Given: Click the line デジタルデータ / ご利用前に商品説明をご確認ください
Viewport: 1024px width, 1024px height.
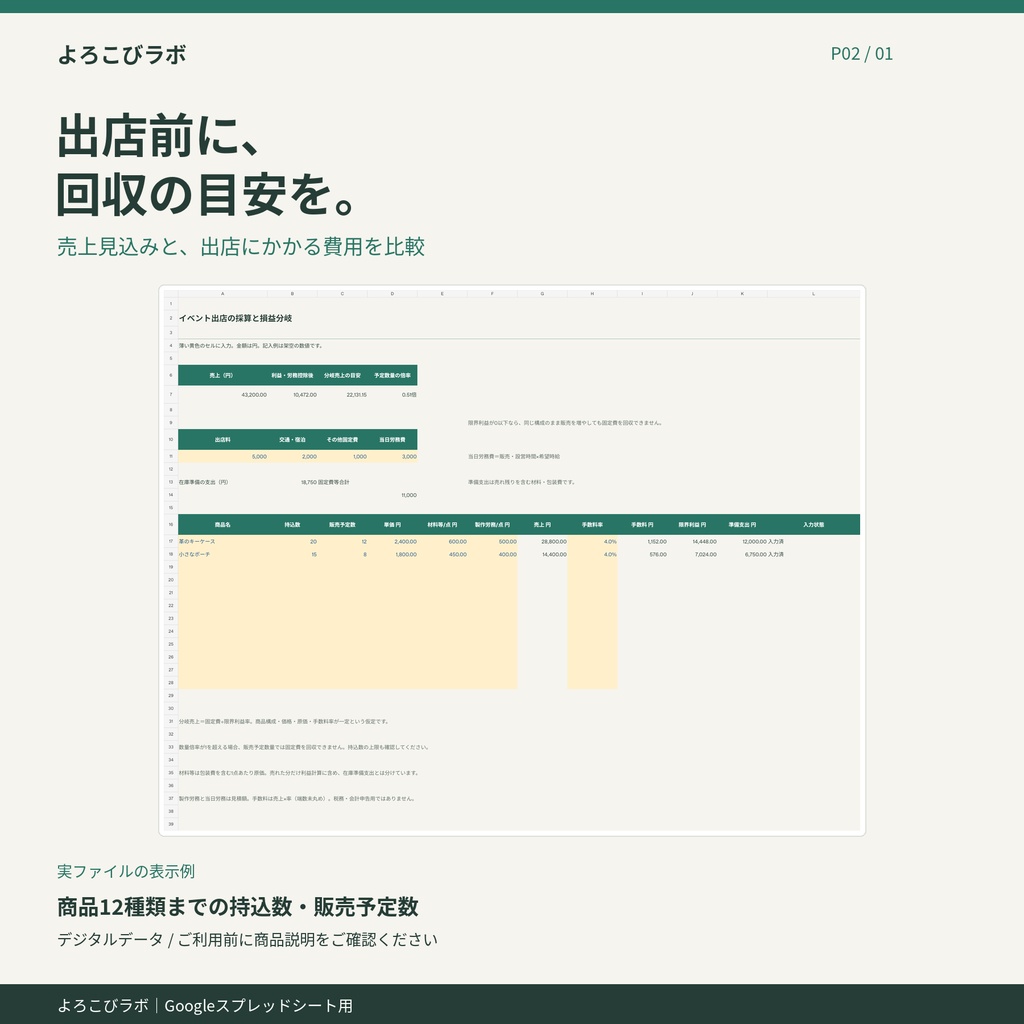Looking at the screenshot, I should tap(248, 940).
